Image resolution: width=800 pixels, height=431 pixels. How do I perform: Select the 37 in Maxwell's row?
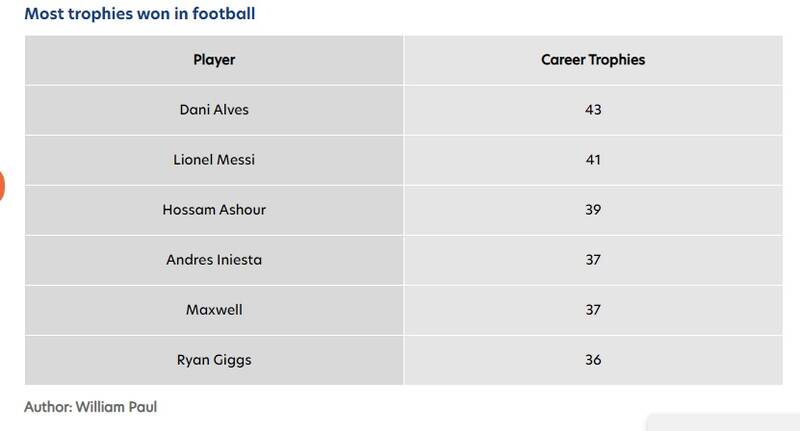593,310
